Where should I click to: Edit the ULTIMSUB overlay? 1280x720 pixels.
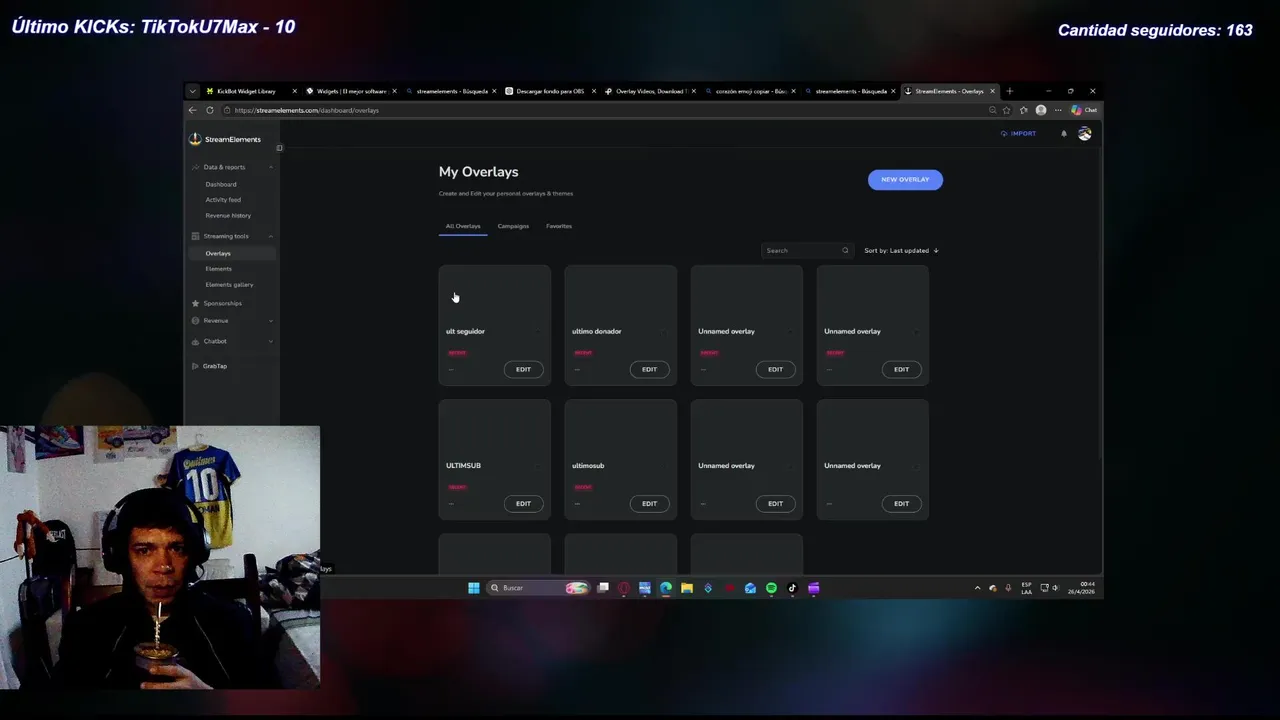[523, 503]
